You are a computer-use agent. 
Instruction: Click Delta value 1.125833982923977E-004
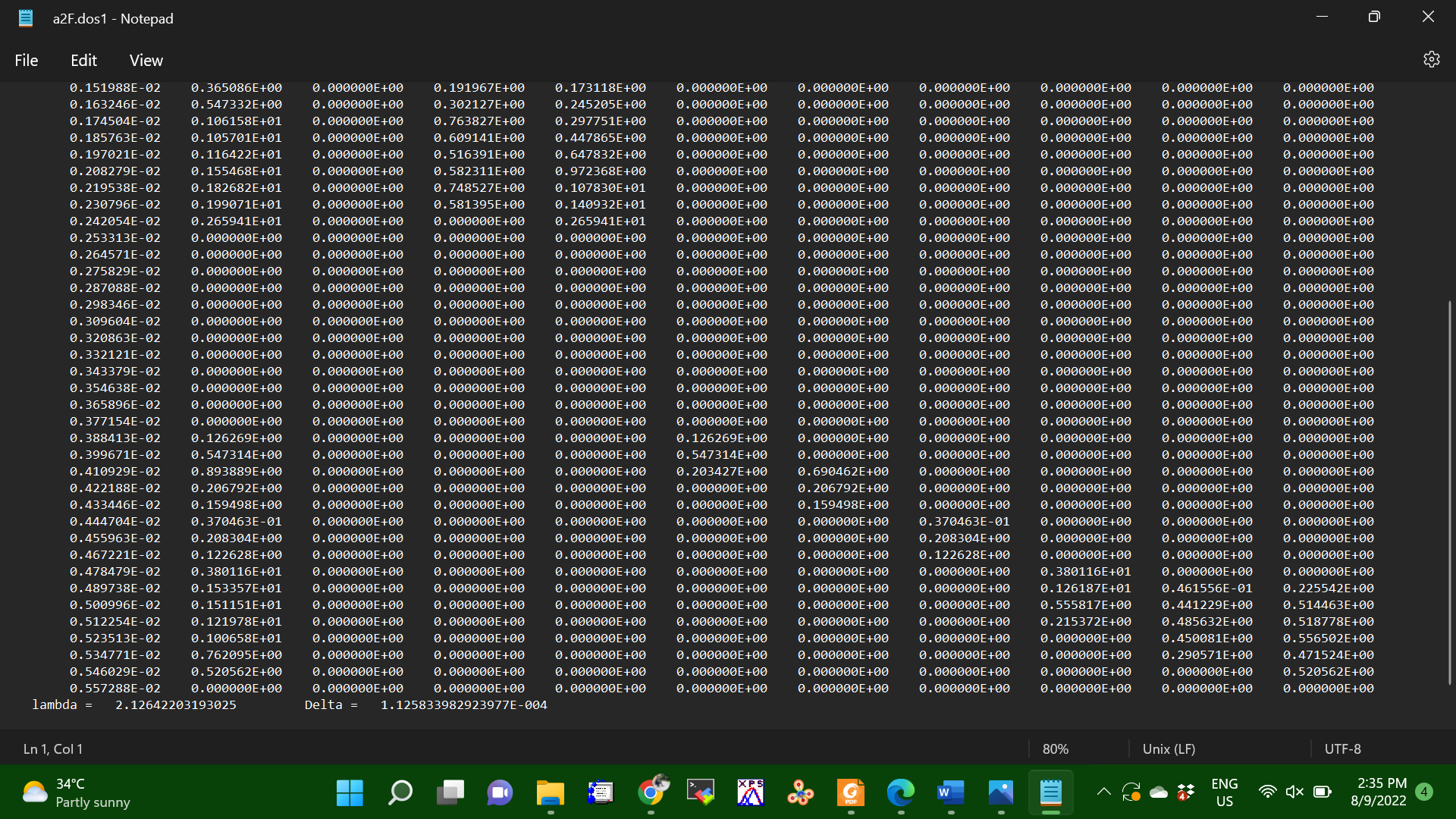[x=463, y=705]
